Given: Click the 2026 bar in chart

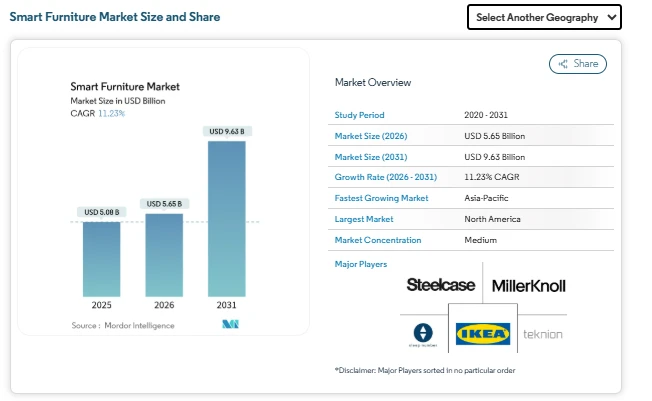Looking at the screenshot, I should [164, 254].
